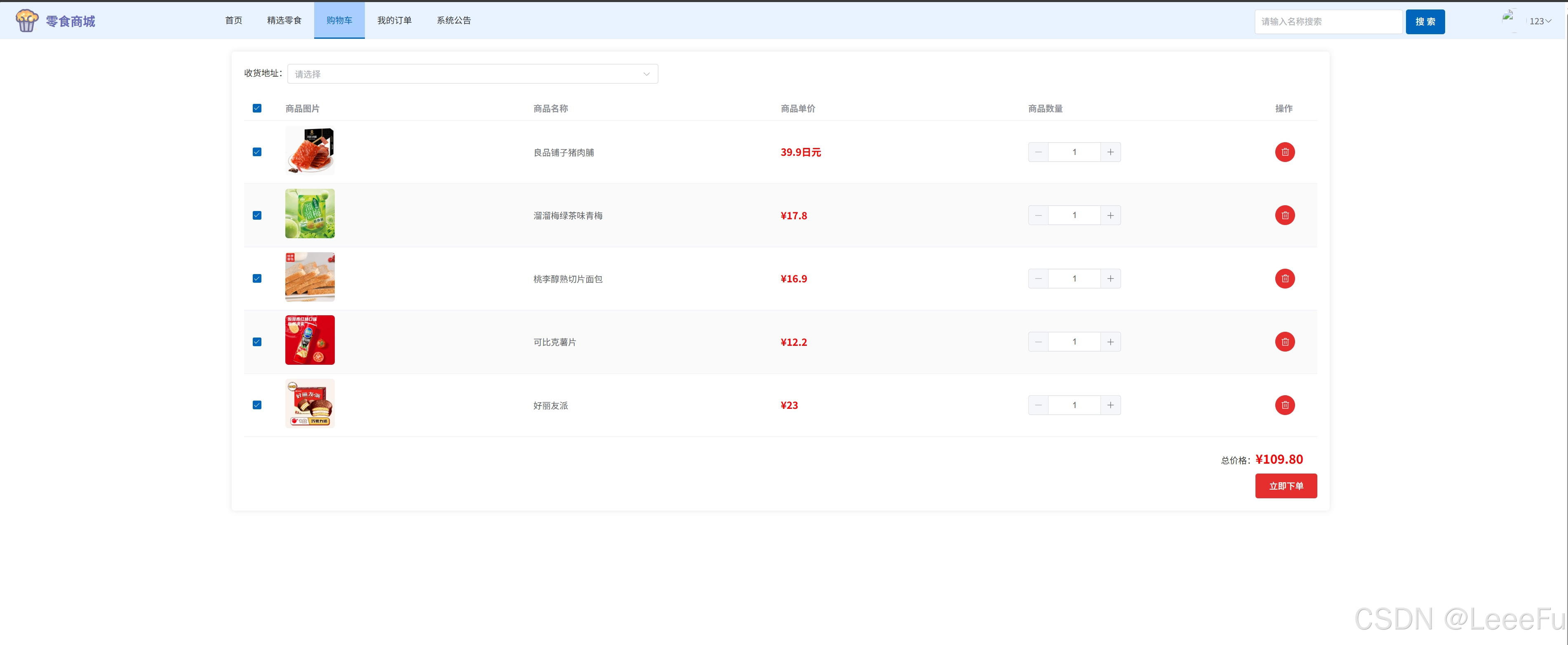
Task: Increase quantity of 良品铺子猪肉脯 with plus
Action: pos(1110,152)
